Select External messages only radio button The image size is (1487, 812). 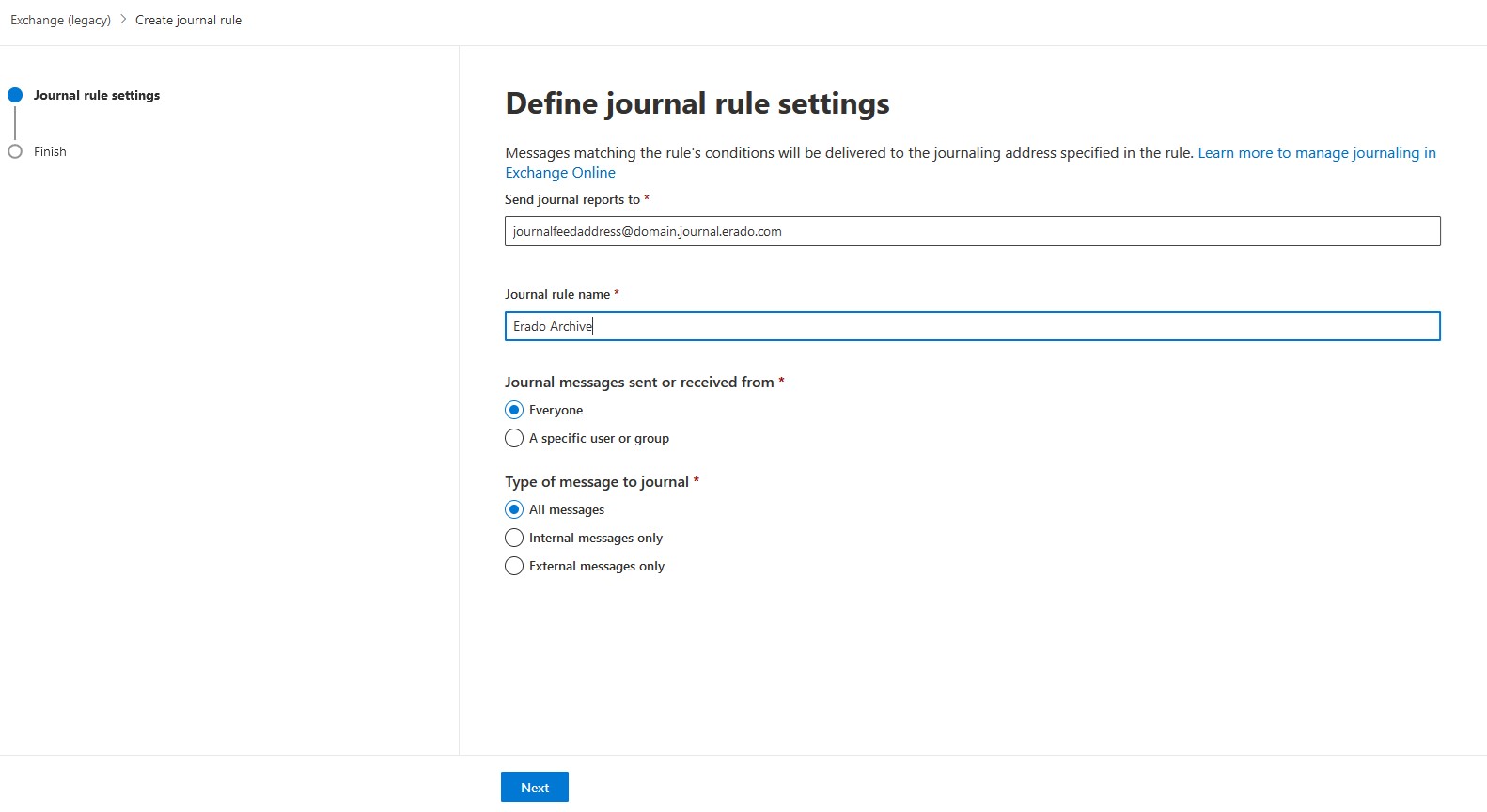tap(514, 566)
